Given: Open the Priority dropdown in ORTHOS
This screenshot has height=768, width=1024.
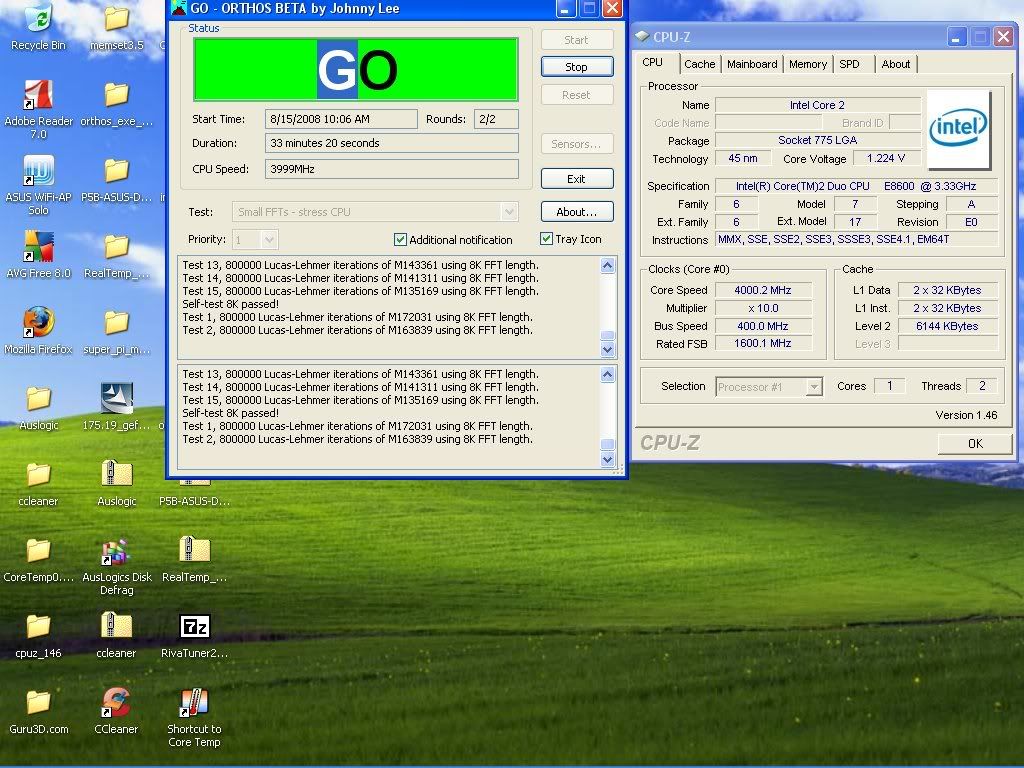Looking at the screenshot, I should pyautogui.click(x=269, y=240).
